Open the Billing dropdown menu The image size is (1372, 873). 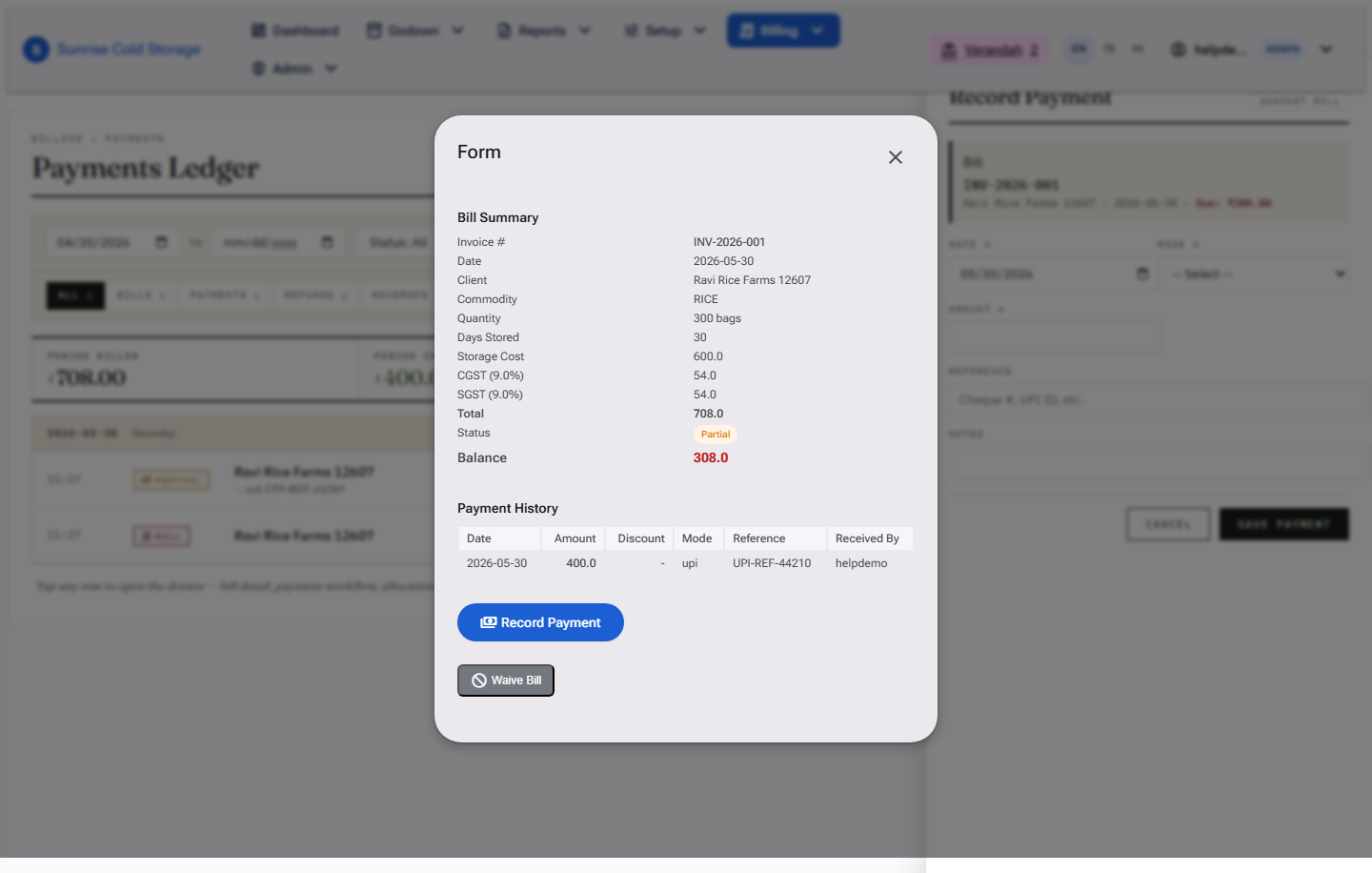(783, 30)
